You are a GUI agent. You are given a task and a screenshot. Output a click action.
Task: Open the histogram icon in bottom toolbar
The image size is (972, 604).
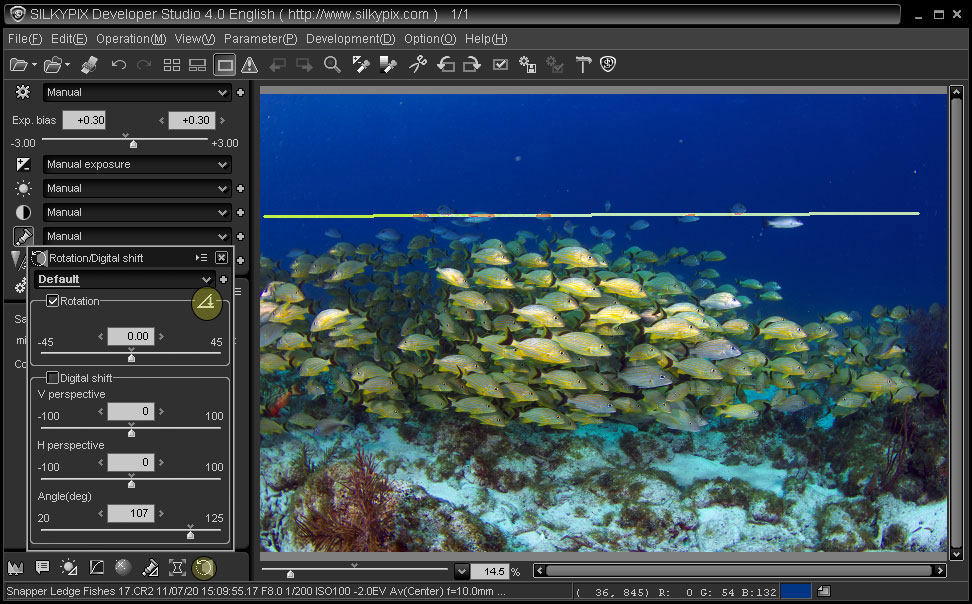15,568
